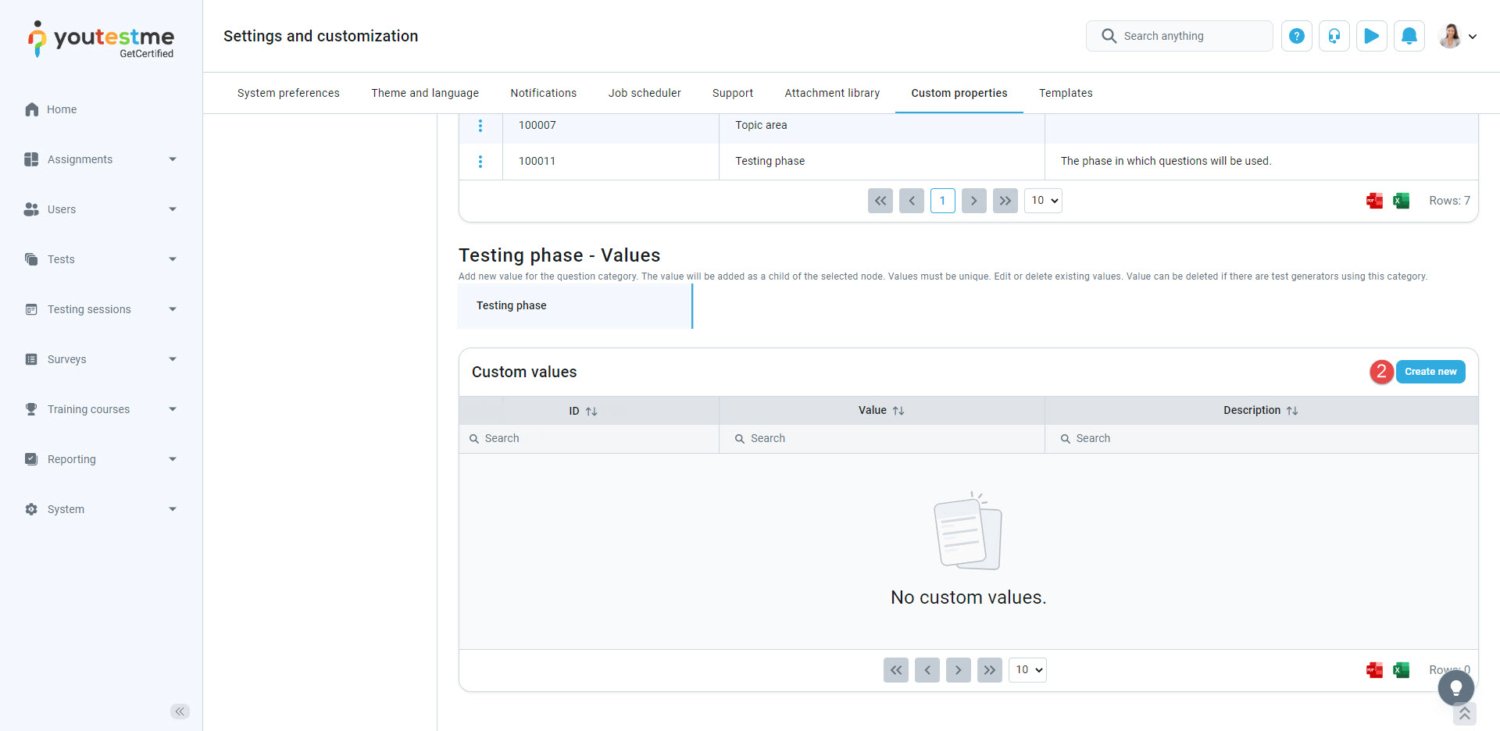Click the video play tutorial icon

coord(1371,36)
